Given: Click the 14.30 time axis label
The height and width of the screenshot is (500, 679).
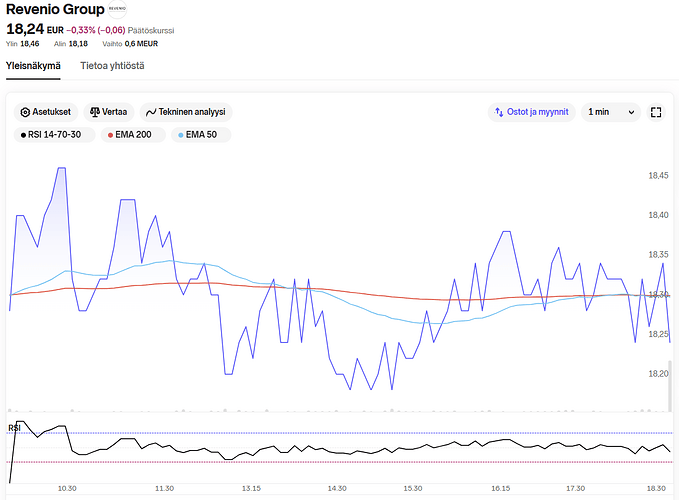Looking at the screenshot, I should pos(337,488).
